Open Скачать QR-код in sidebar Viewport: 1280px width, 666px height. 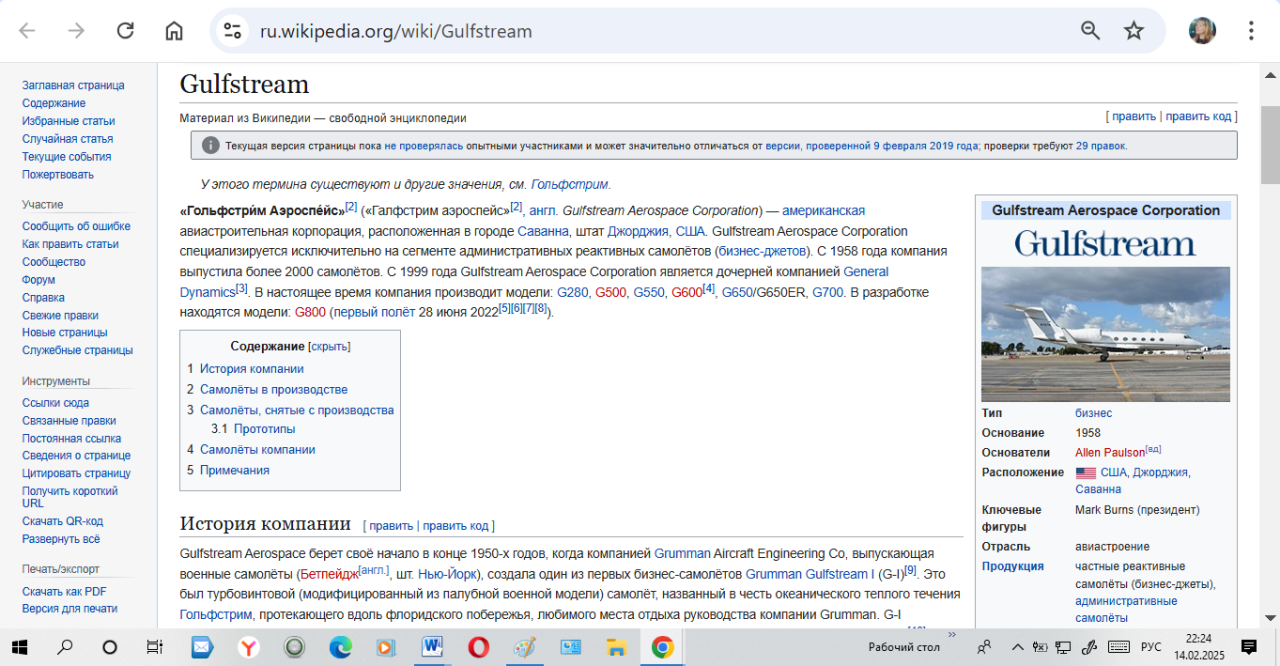pos(63,521)
